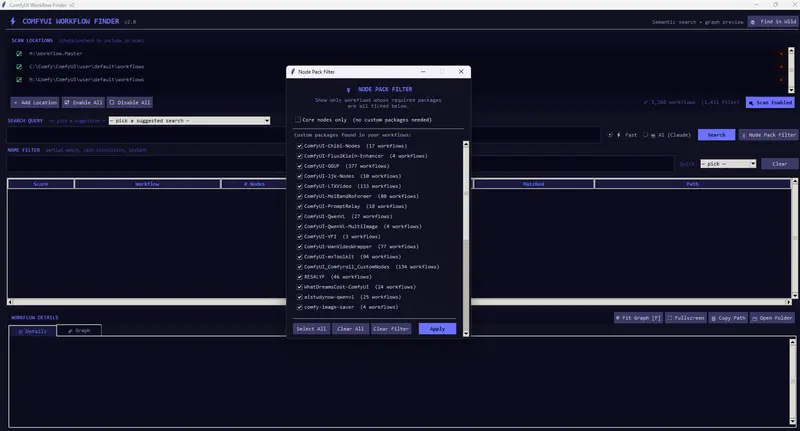The height and width of the screenshot is (431, 800).
Task: Click the Scan Enabled button
Action: point(770,103)
